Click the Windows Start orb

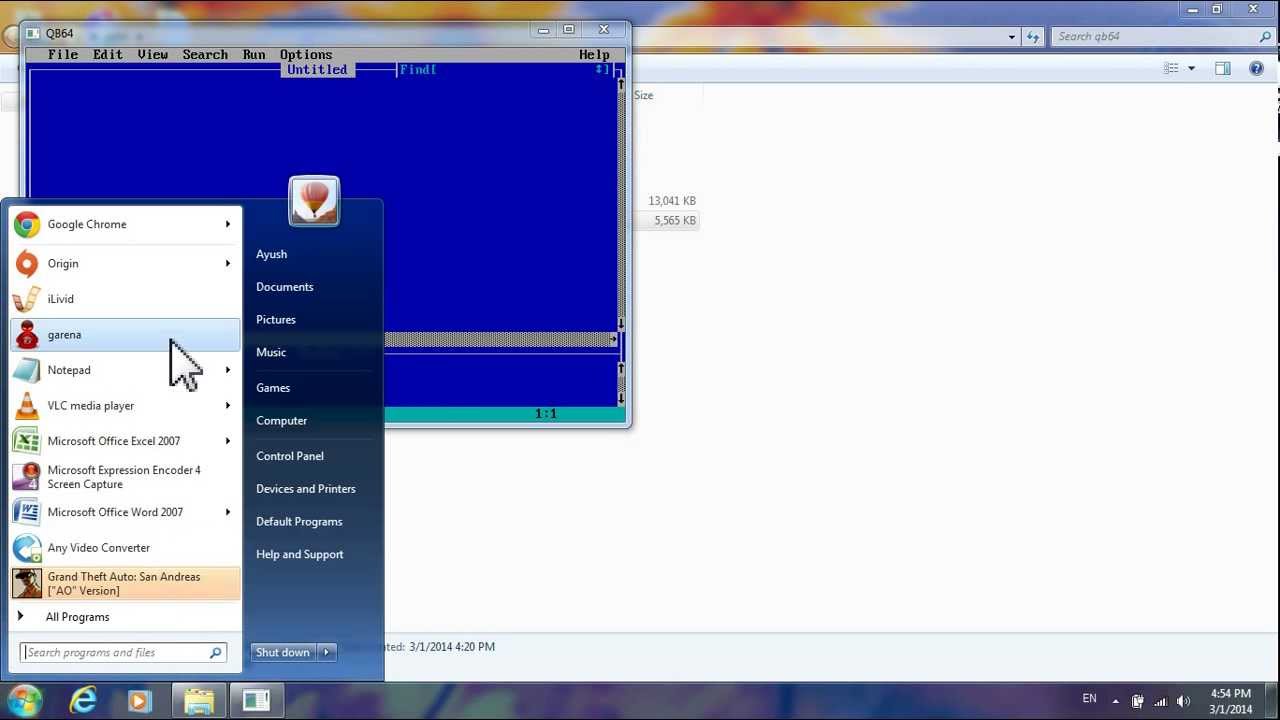25,700
